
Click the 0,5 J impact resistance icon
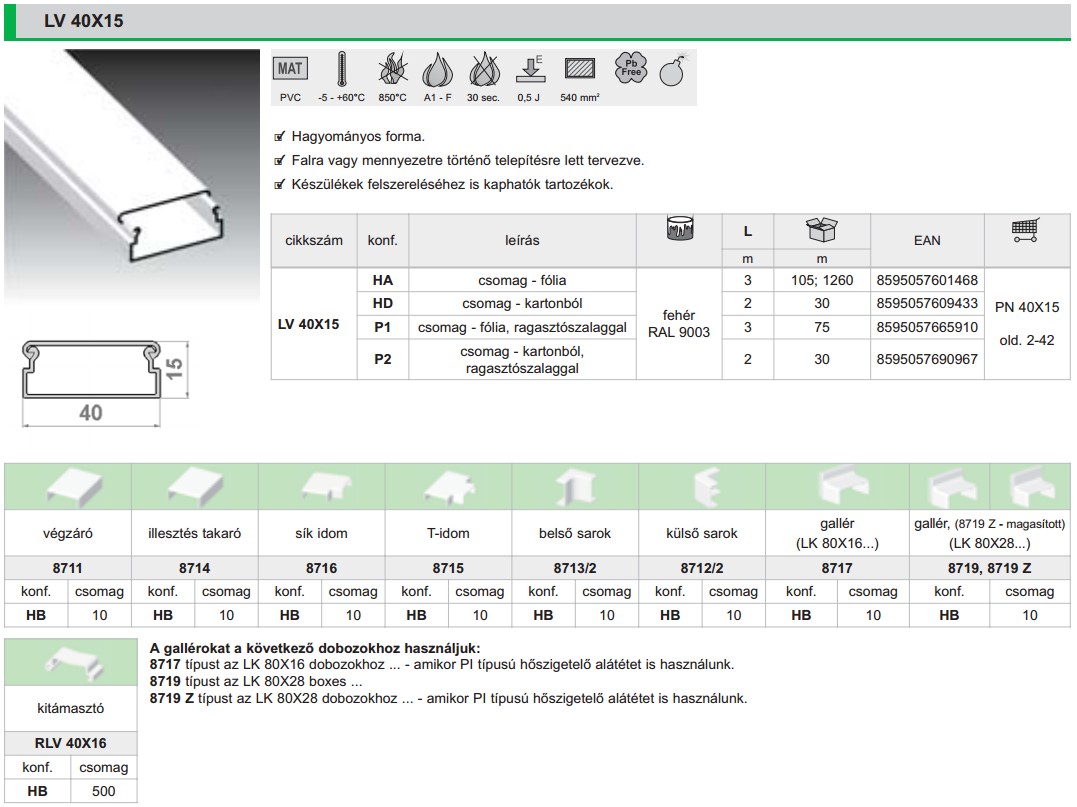(529, 70)
